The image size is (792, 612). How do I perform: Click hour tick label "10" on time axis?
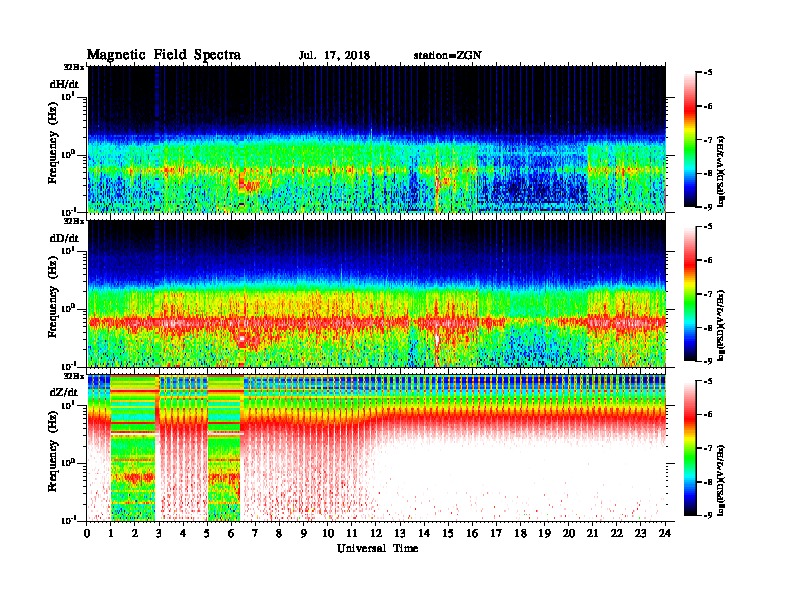tap(328, 533)
